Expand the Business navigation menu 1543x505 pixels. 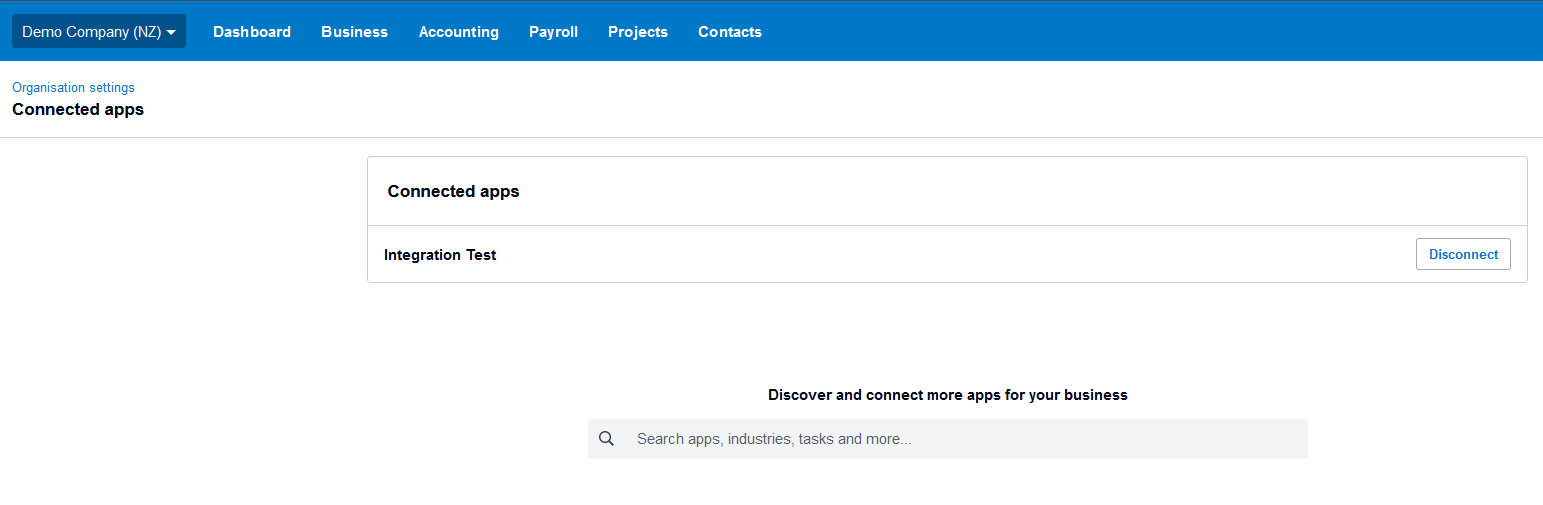[x=354, y=32]
